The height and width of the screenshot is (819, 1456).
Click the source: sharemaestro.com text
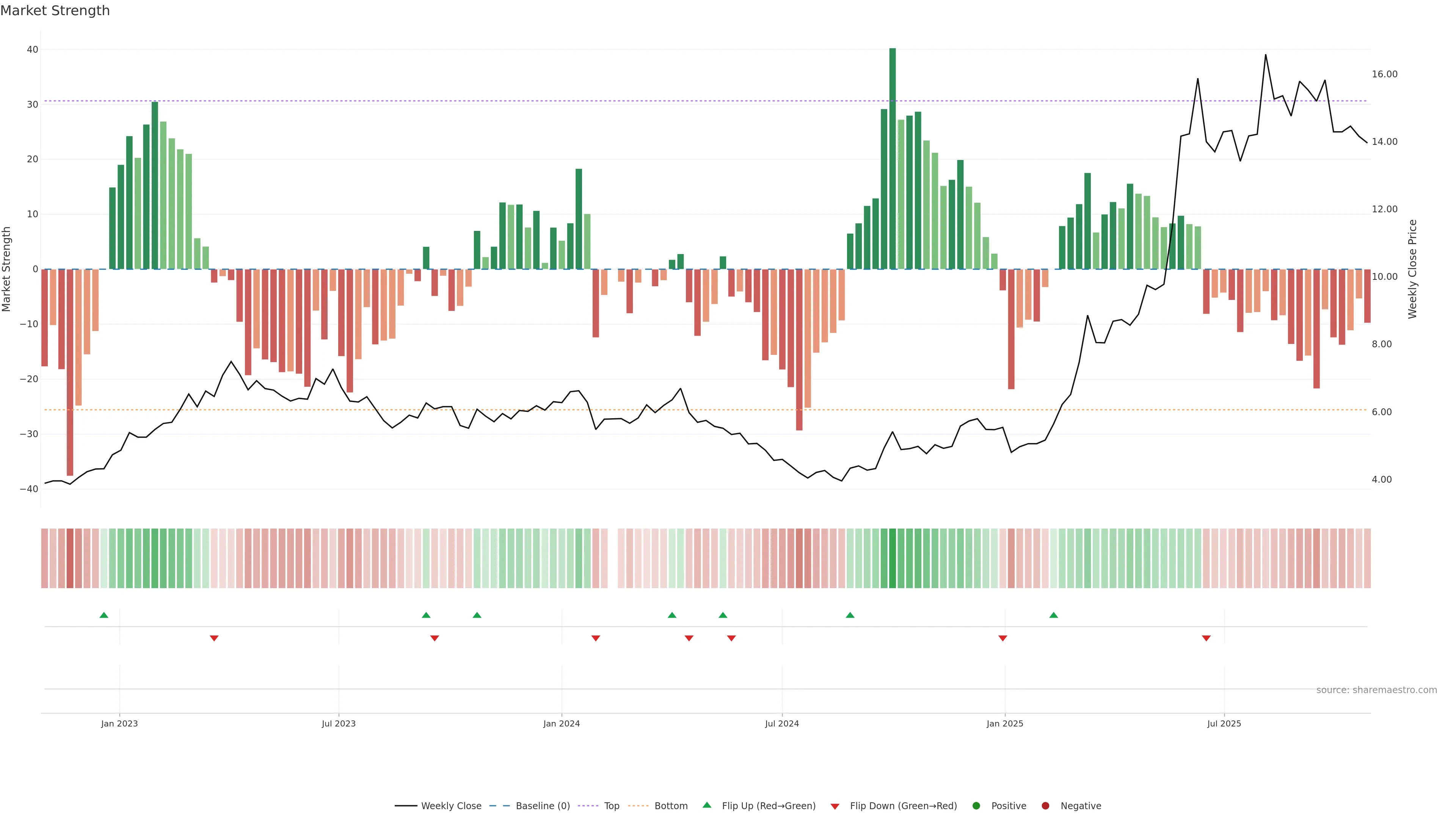pos(1376,690)
